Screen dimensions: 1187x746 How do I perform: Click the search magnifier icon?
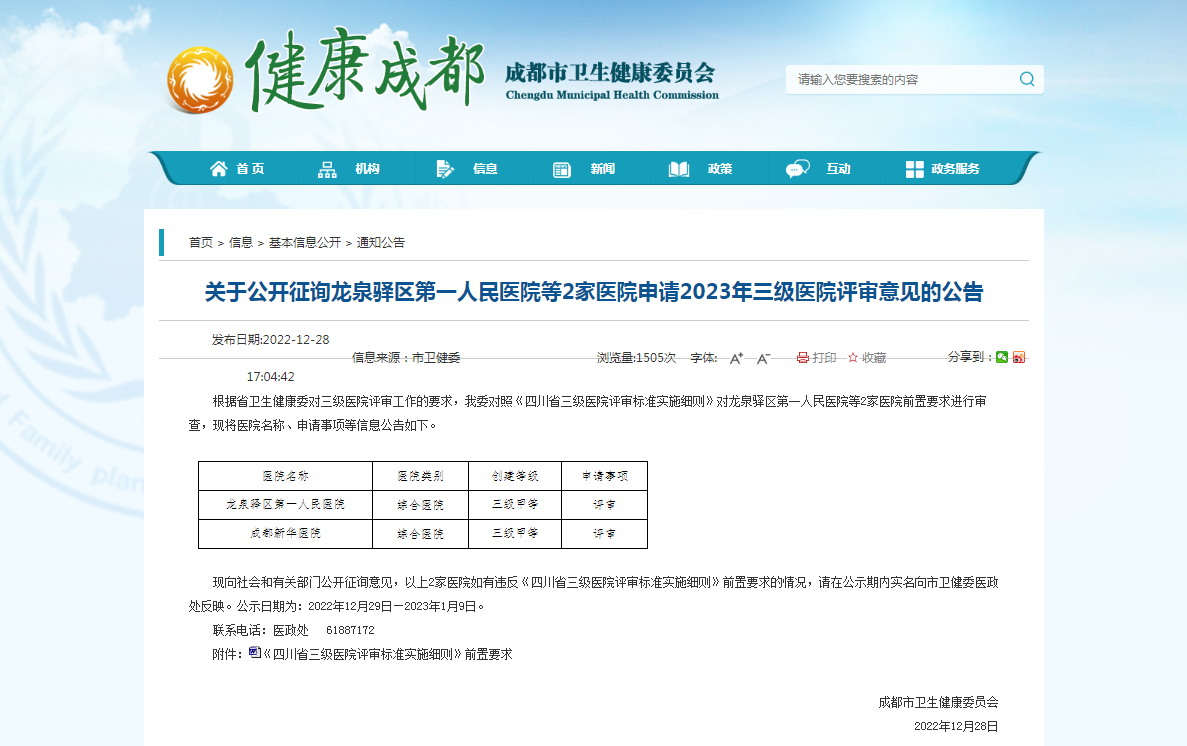(1027, 80)
